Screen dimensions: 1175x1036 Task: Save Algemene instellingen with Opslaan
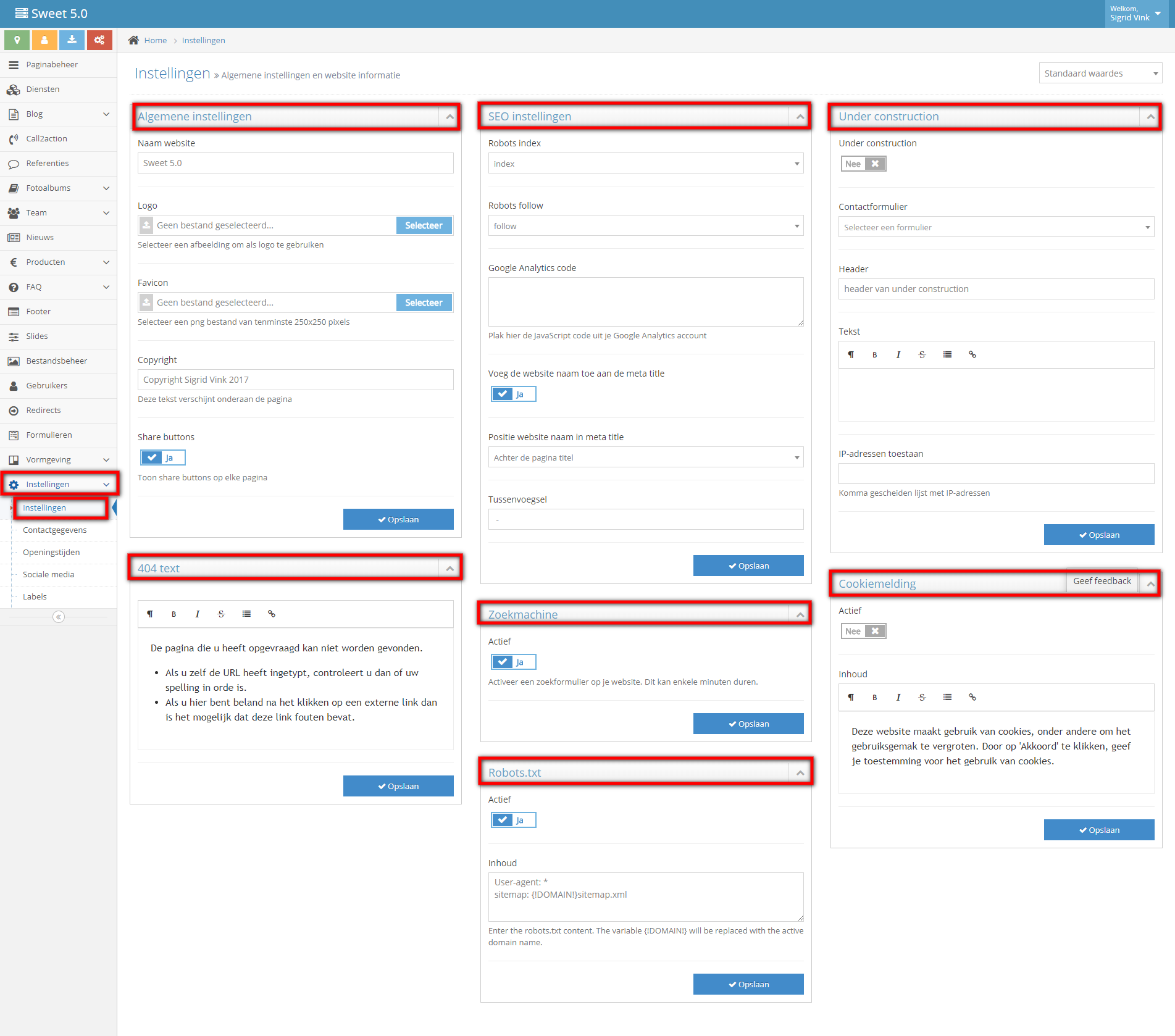click(398, 519)
